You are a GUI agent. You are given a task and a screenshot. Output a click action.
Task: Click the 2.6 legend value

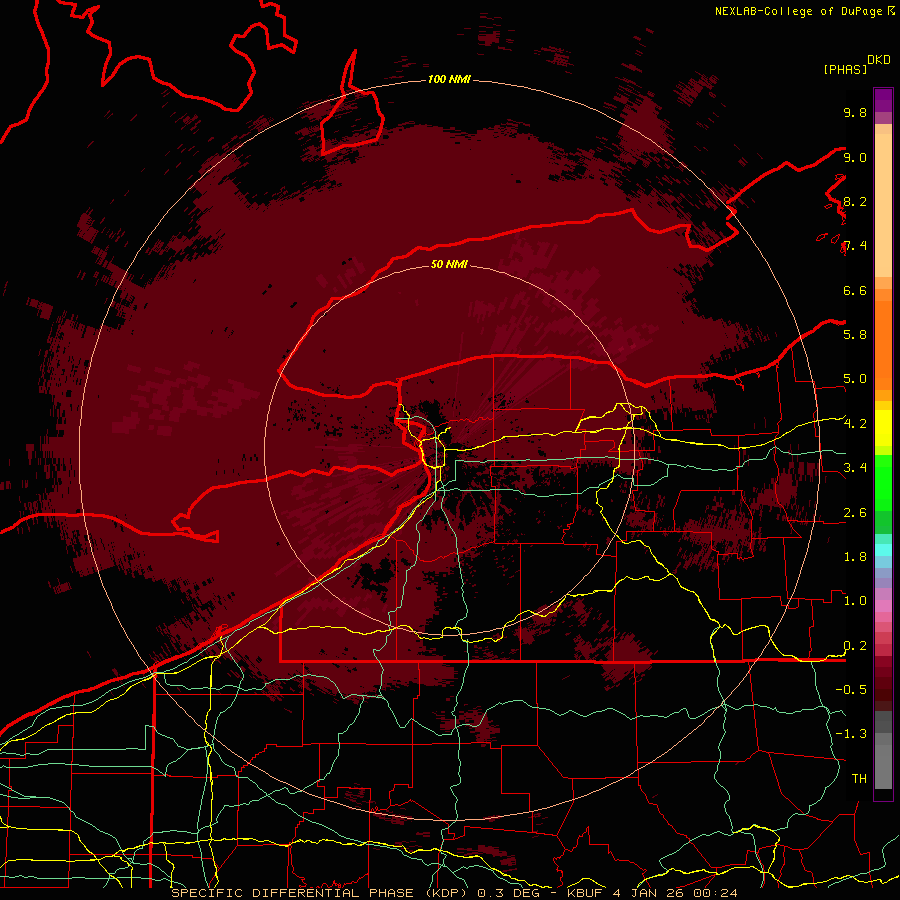tap(855, 513)
